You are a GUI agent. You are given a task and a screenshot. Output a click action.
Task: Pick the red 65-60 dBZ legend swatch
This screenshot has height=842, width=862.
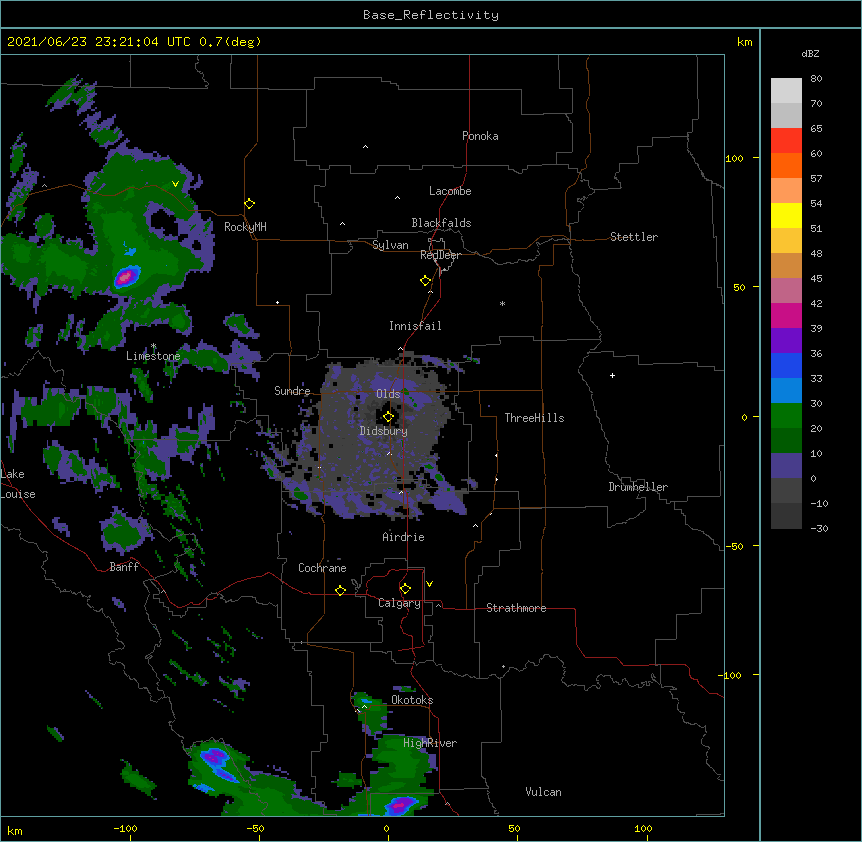[786, 141]
